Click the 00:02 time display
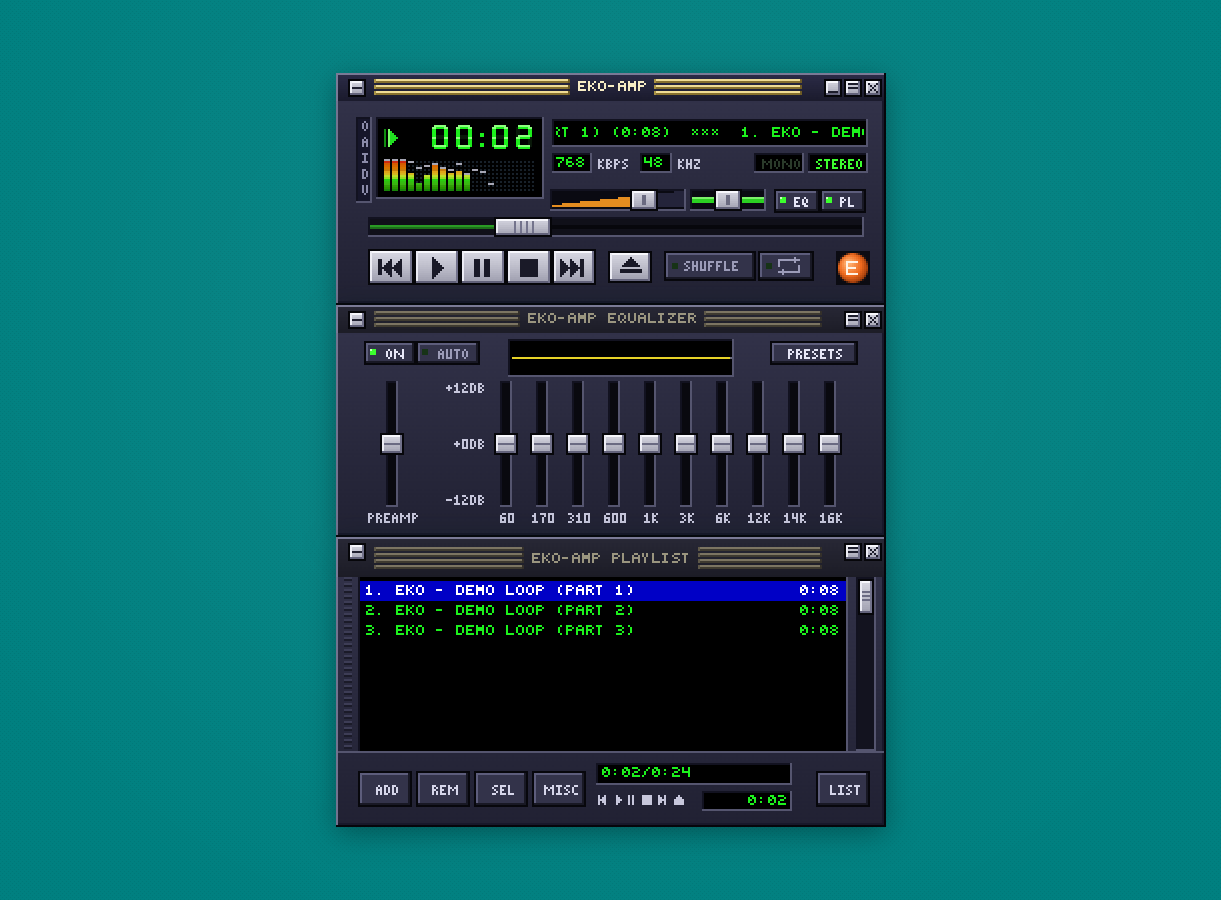This screenshot has height=900, width=1221. [x=482, y=137]
